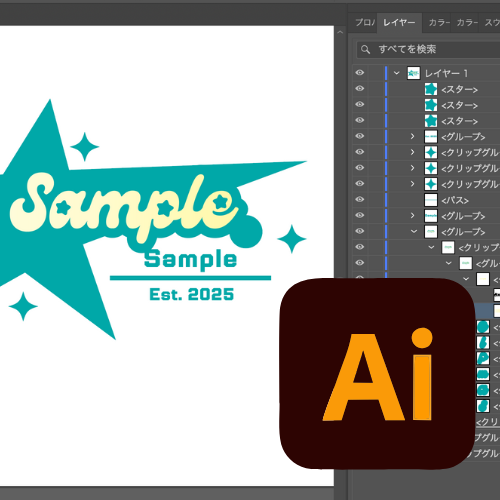Select the sparkle right of the script Sample lettering
This screenshot has height=500, width=500.
pyautogui.click(x=292, y=239)
